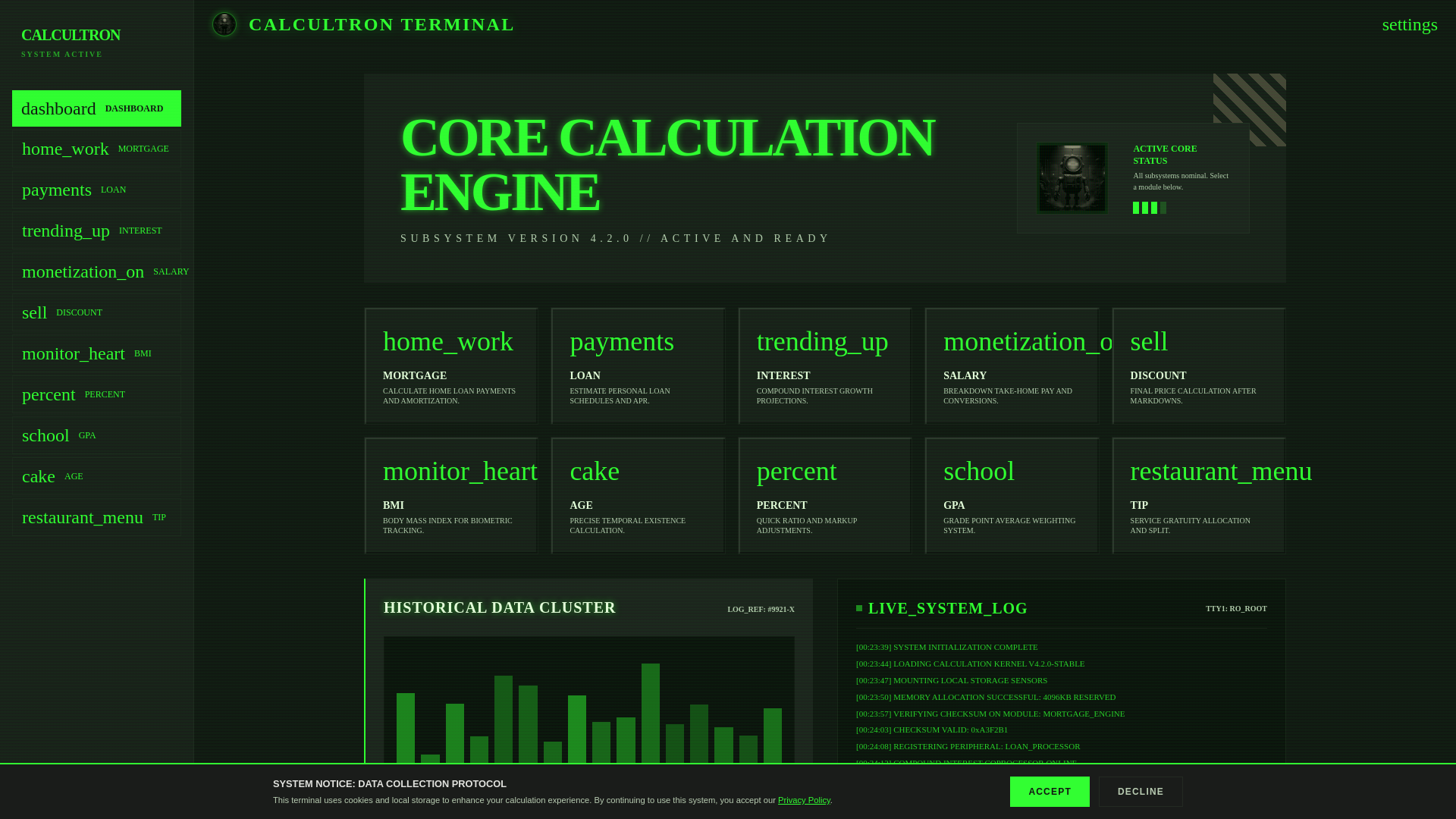Select the BMI label in sidebar

coord(143,353)
